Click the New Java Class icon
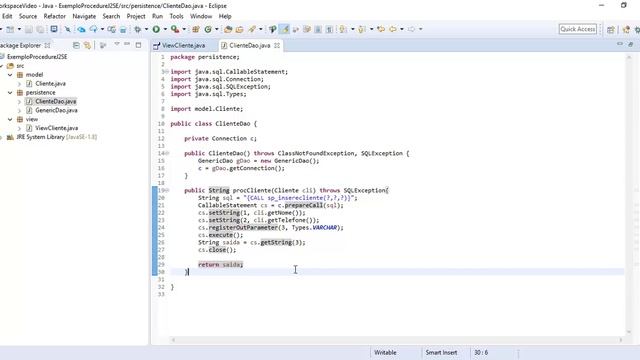 (x=208, y=29)
